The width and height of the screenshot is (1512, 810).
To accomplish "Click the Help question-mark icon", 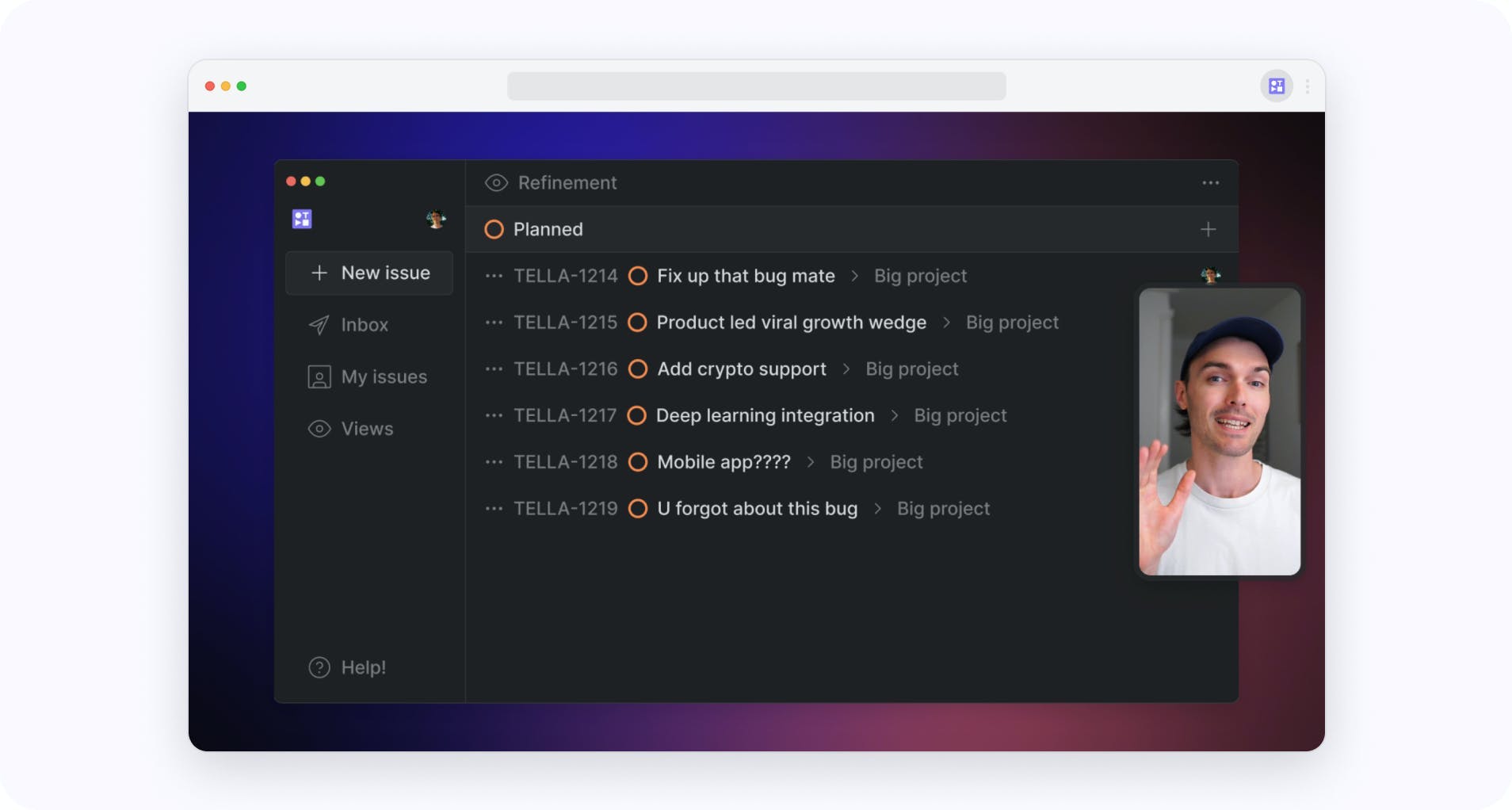I will point(319,667).
